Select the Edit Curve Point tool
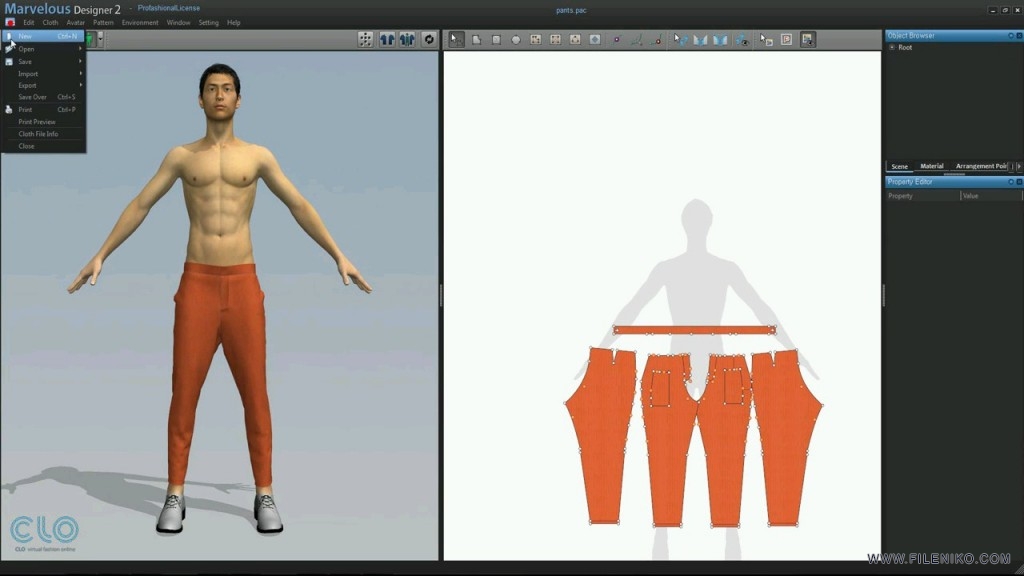 656,40
